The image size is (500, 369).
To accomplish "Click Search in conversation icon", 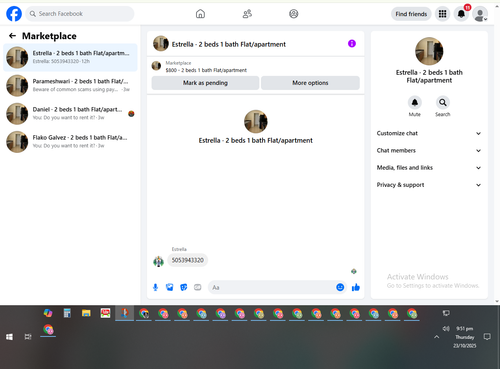I will [x=443, y=102].
